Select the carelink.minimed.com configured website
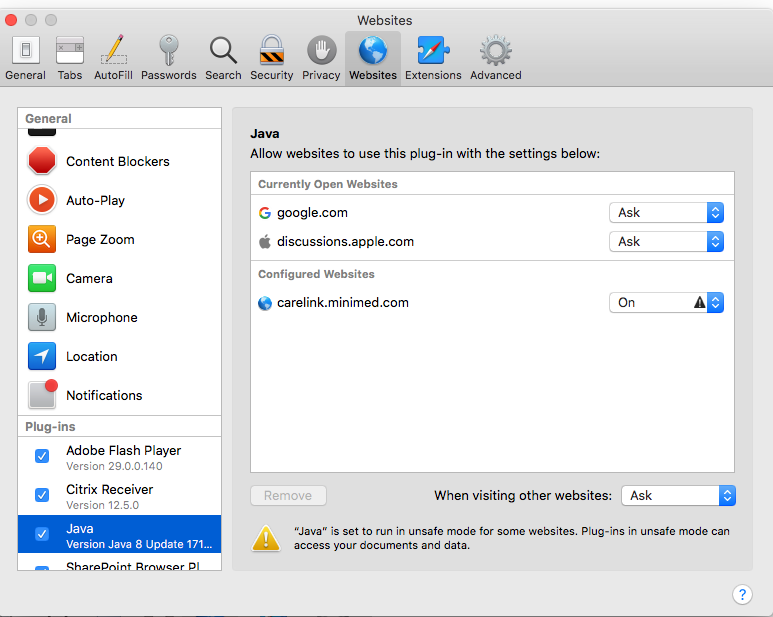This screenshot has height=617, width=773. coord(343,303)
